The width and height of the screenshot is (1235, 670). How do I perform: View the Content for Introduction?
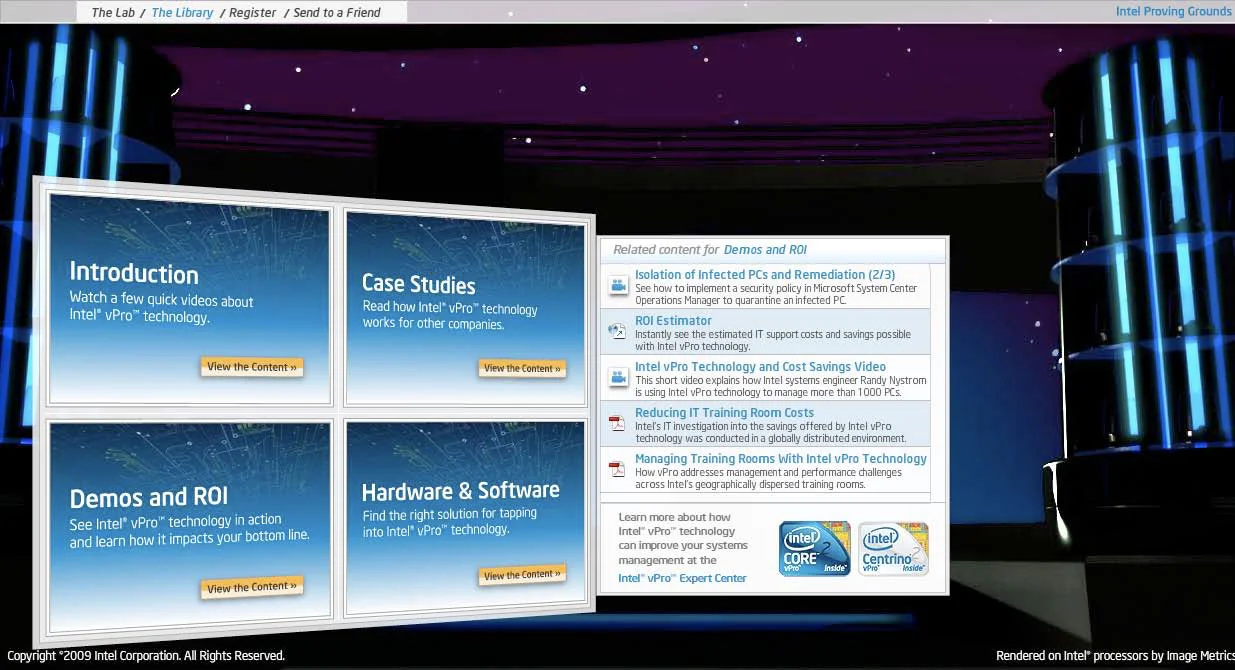pyautogui.click(x=252, y=367)
